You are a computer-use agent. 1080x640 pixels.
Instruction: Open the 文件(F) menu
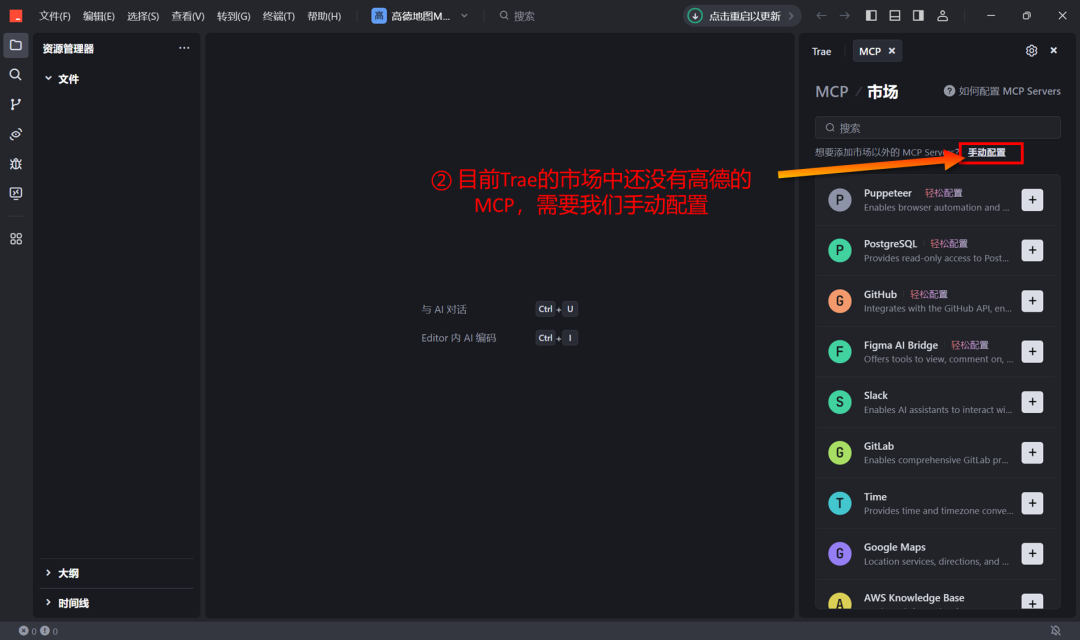54,16
